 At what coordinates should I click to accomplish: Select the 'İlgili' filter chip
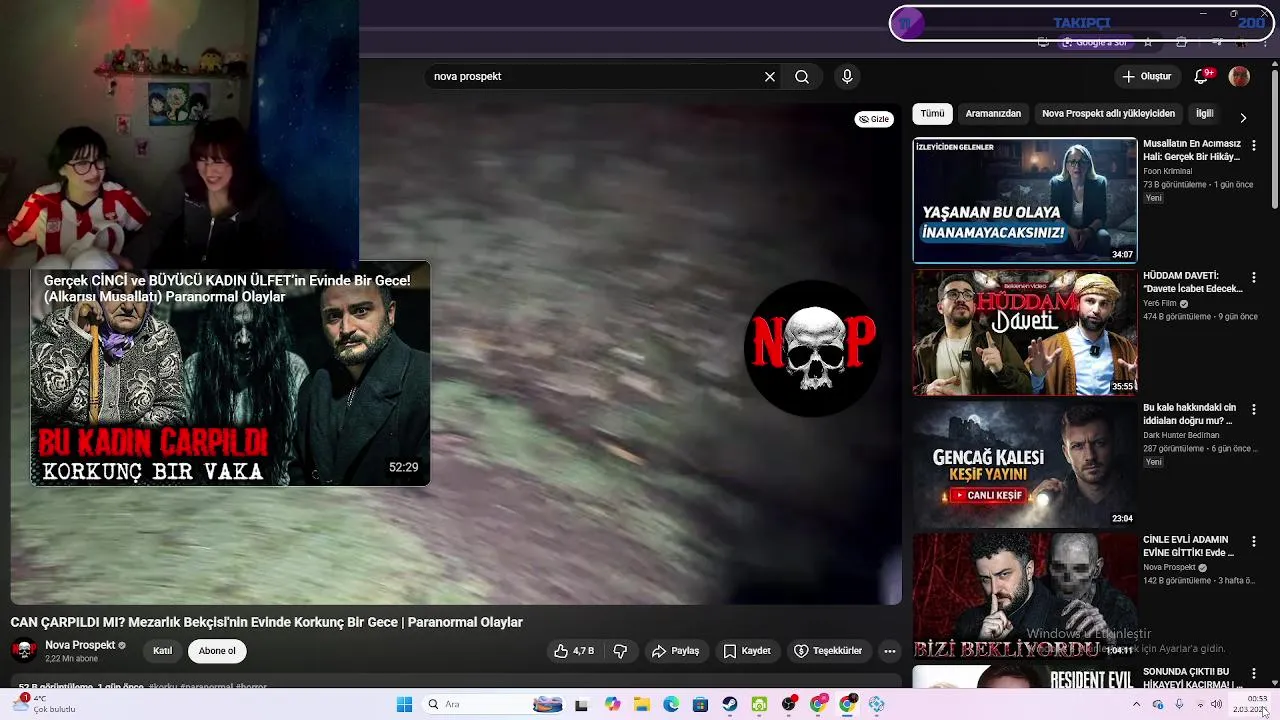(x=1205, y=114)
